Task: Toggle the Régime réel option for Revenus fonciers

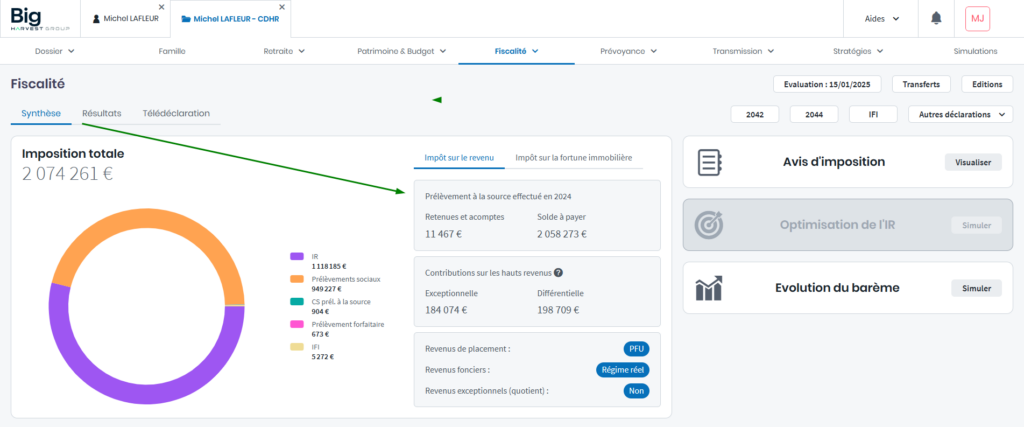Action: pos(623,370)
